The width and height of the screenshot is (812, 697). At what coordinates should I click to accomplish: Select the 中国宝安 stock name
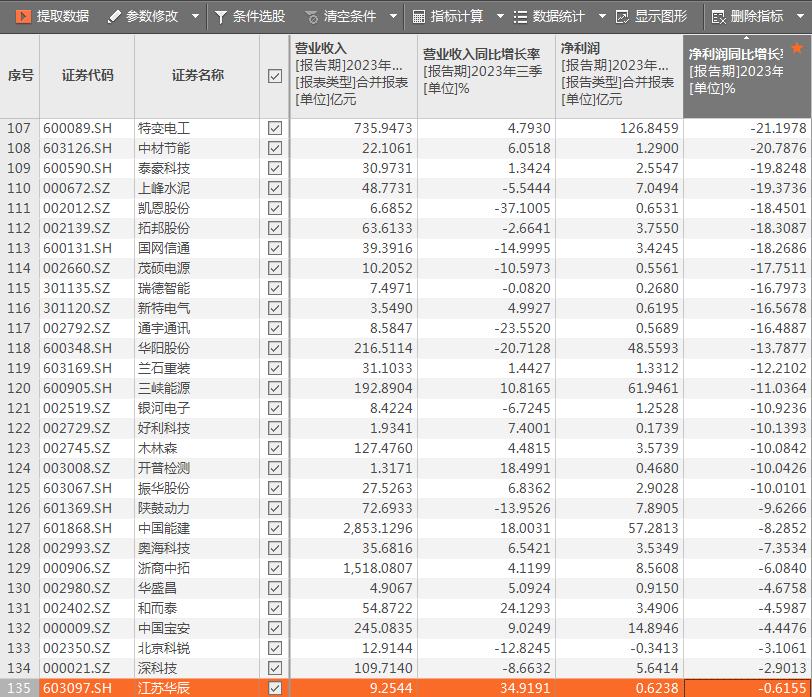164,628
